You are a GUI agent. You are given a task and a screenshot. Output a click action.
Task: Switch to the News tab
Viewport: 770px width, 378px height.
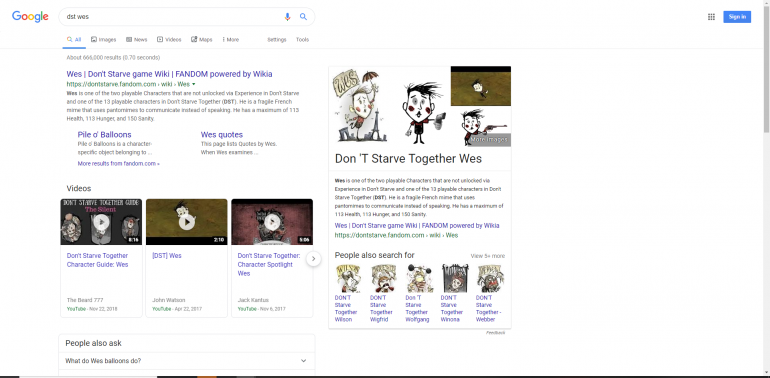click(x=137, y=40)
